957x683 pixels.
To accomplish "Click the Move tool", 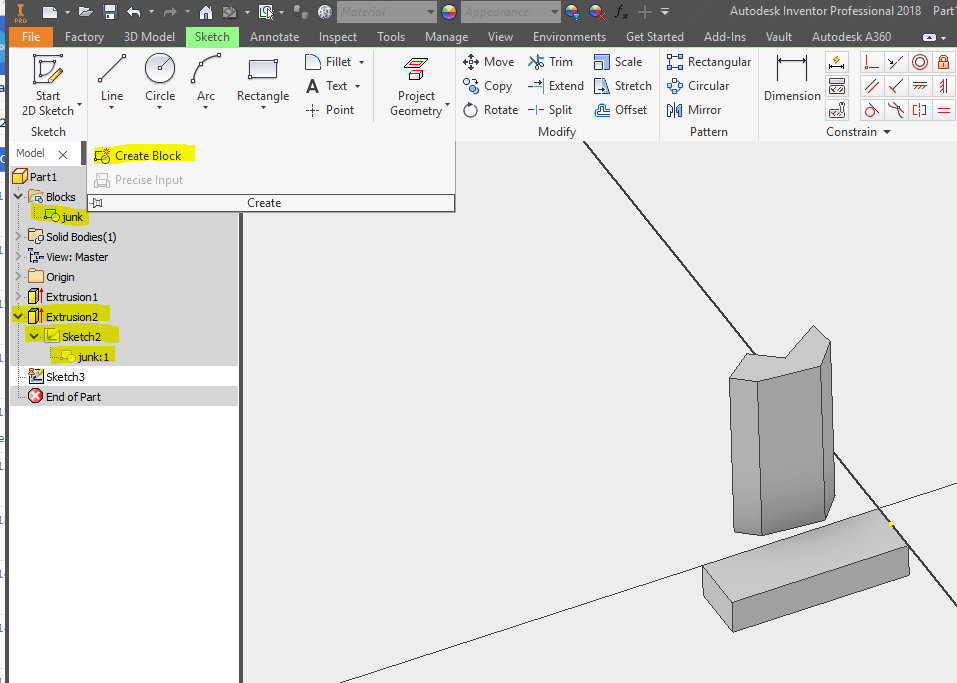I will pos(488,62).
